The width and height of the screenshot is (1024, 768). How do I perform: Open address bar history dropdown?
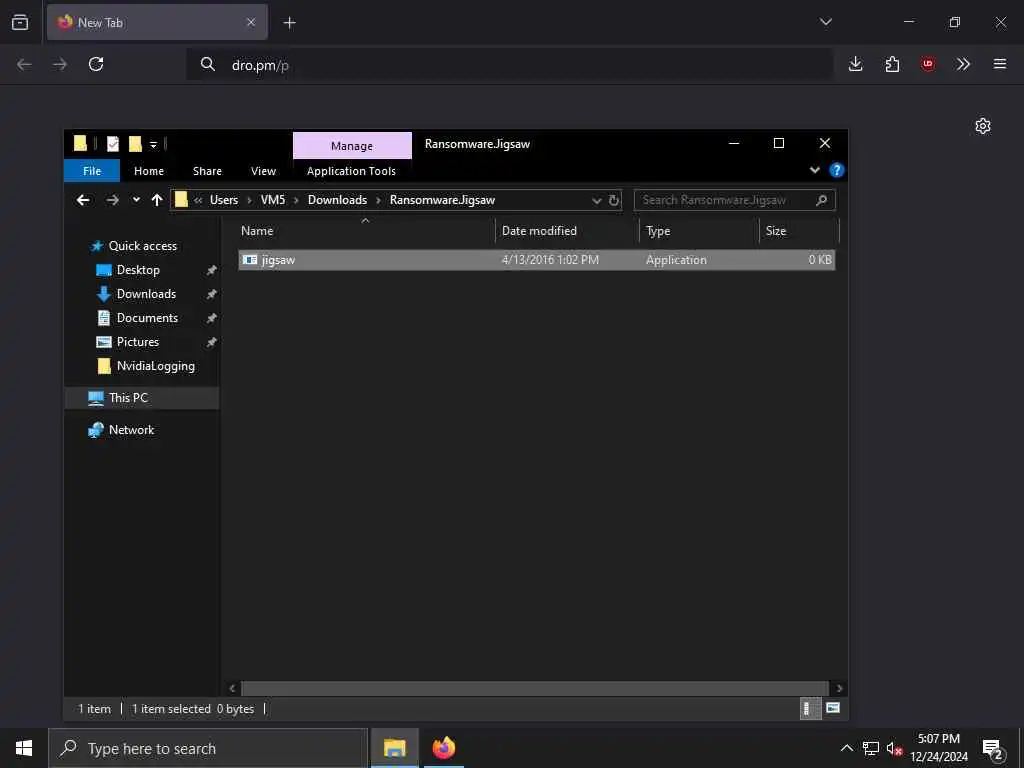(x=596, y=200)
